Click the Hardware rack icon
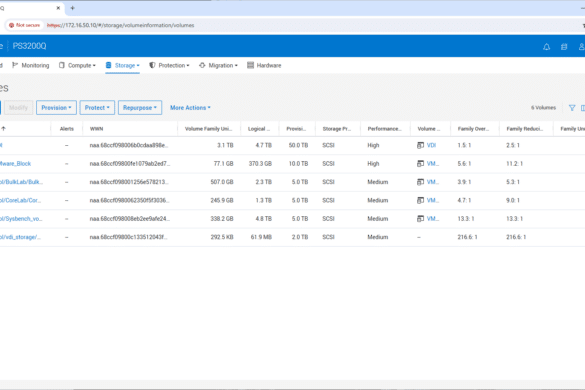Viewport: 585px width, 390px height. click(x=250, y=65)
